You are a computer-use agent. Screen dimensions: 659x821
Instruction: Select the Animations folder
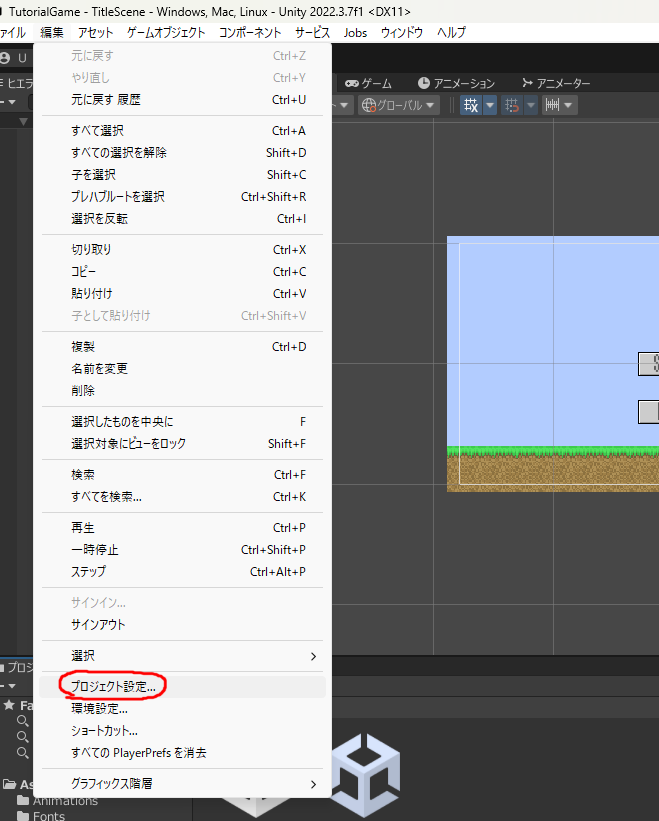click(x=57, y=801)
